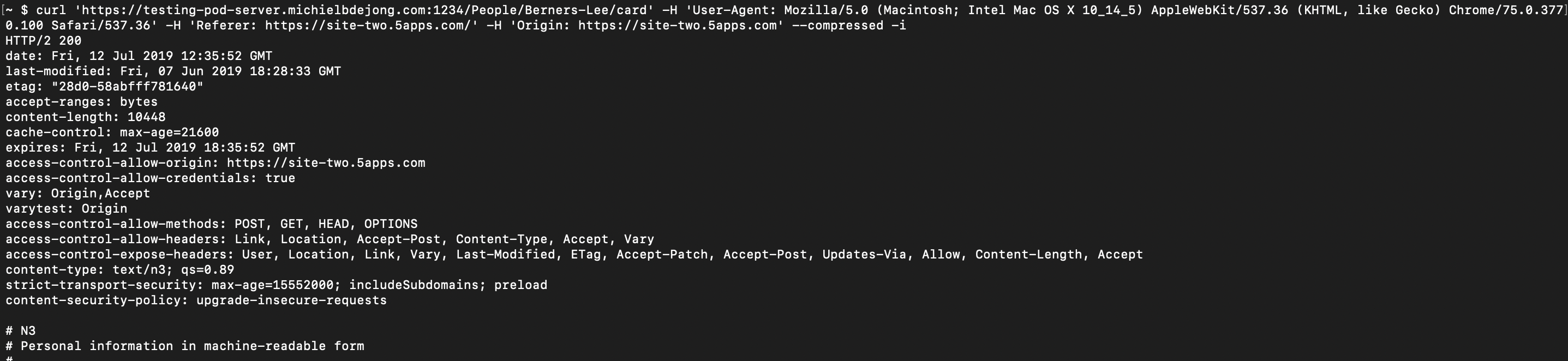Image resolution: width=1568 pixels, height=361 pixels.
Task: Click the cache-control max-age=21600 line
Action: pyautogui.click(x=112, y=132)
